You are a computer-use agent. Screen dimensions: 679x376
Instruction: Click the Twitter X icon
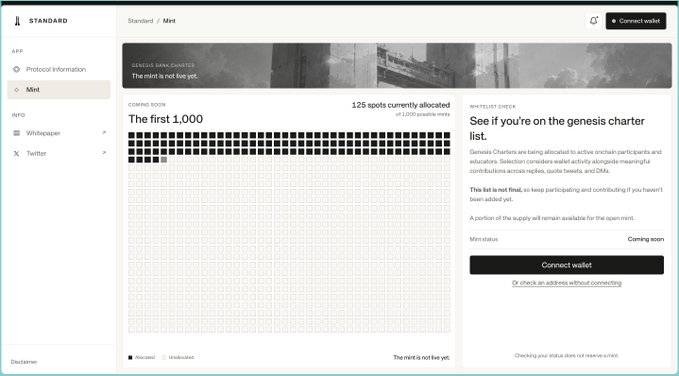point(16,153)
